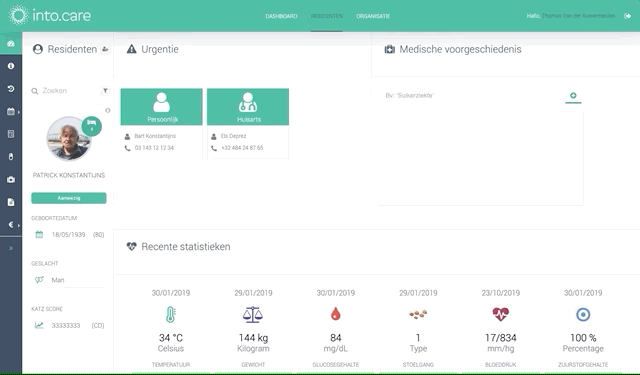Select the 144 kg weight value
Screen dimensions: 640x375
pos(253,338)
